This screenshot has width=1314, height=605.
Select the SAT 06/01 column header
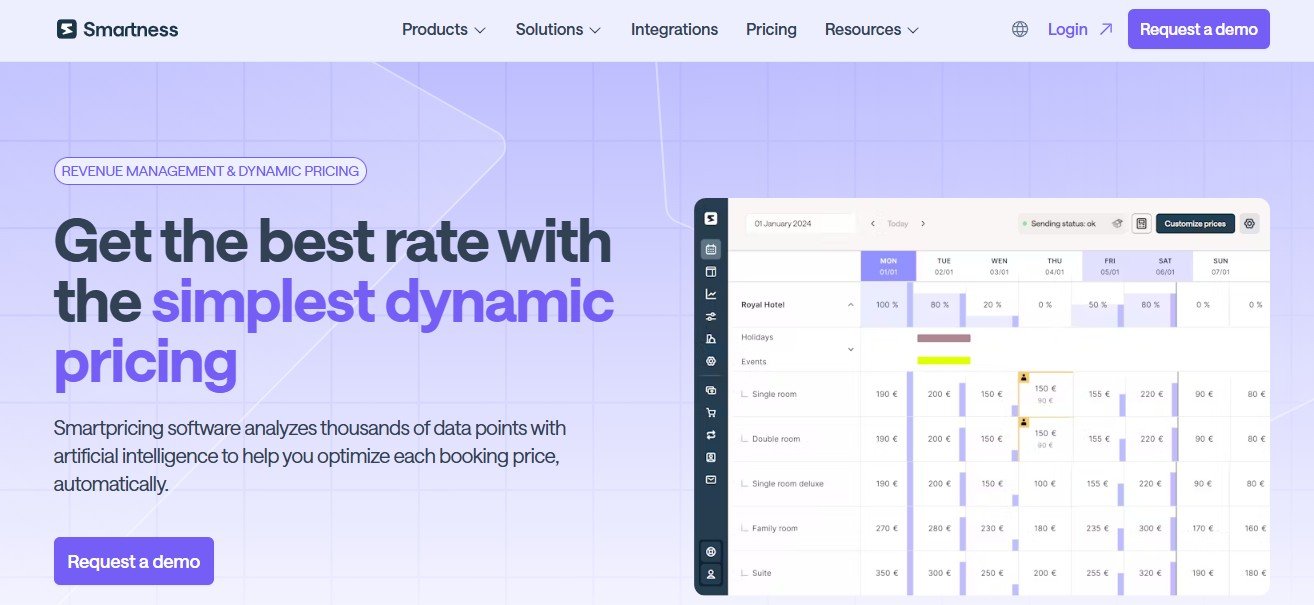coord(1165,266)
